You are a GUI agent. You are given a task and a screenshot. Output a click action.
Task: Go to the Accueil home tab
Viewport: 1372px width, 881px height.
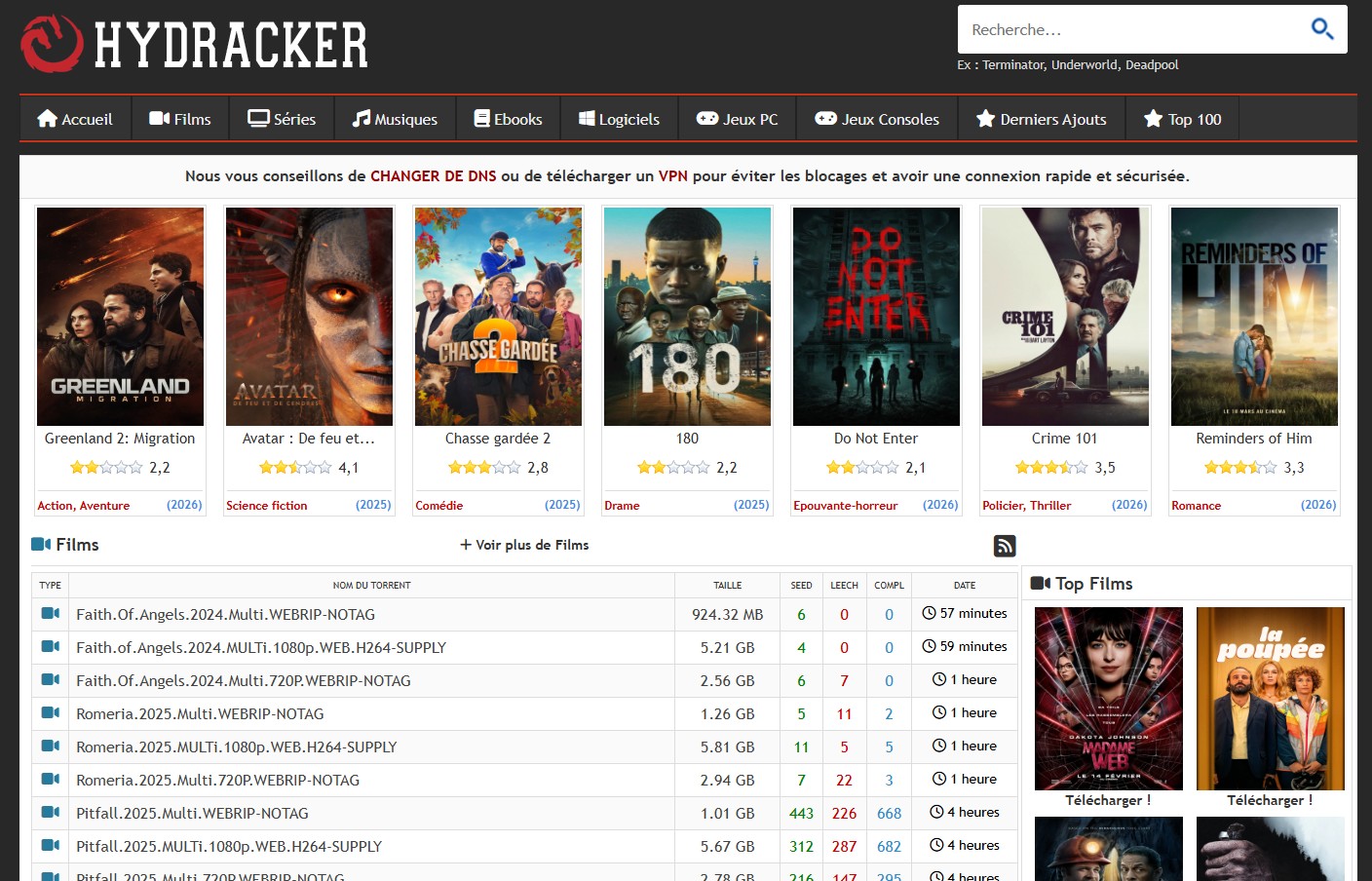click(75, 119)
